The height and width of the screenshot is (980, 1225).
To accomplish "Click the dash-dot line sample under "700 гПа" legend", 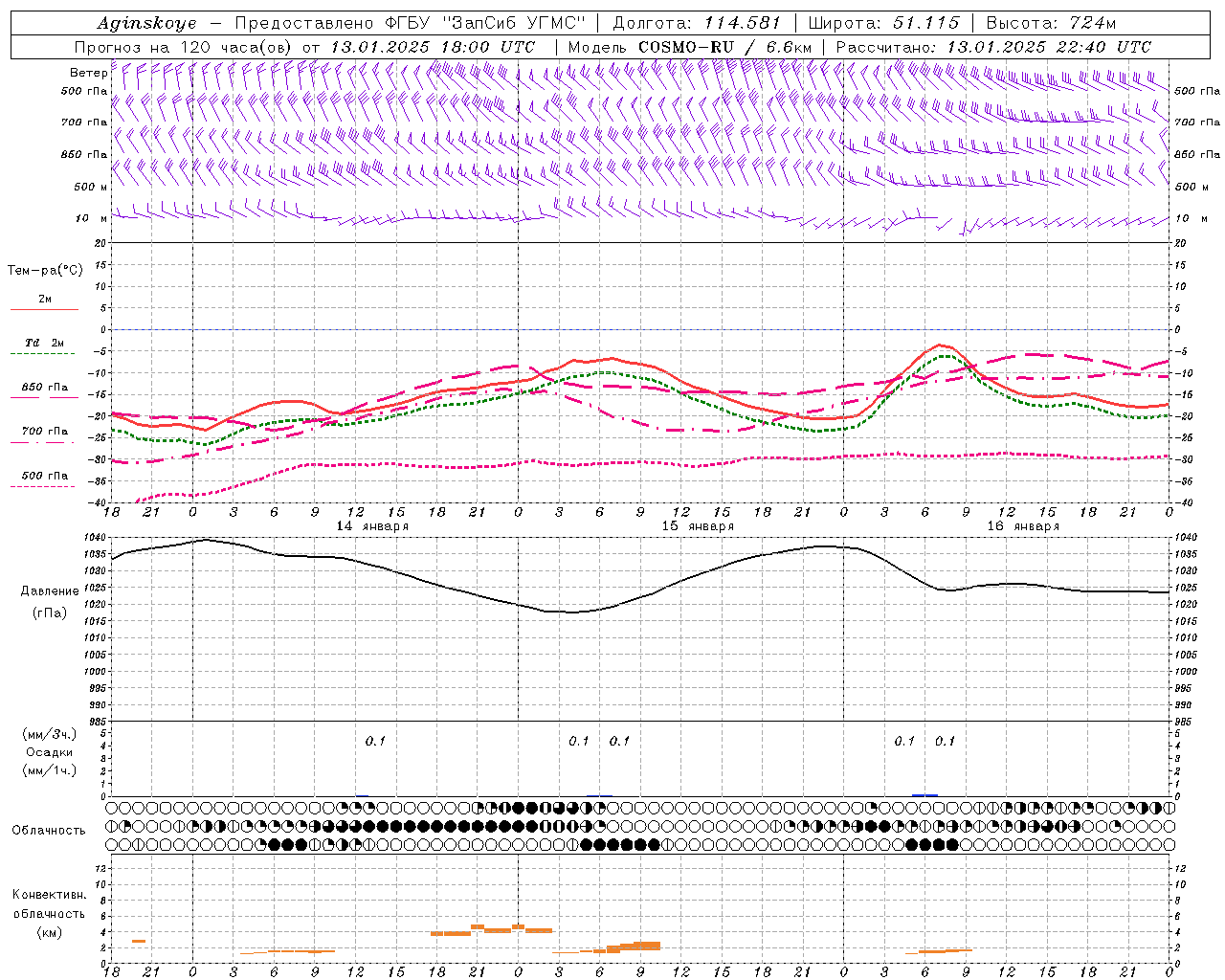I will tap(43, 442).
